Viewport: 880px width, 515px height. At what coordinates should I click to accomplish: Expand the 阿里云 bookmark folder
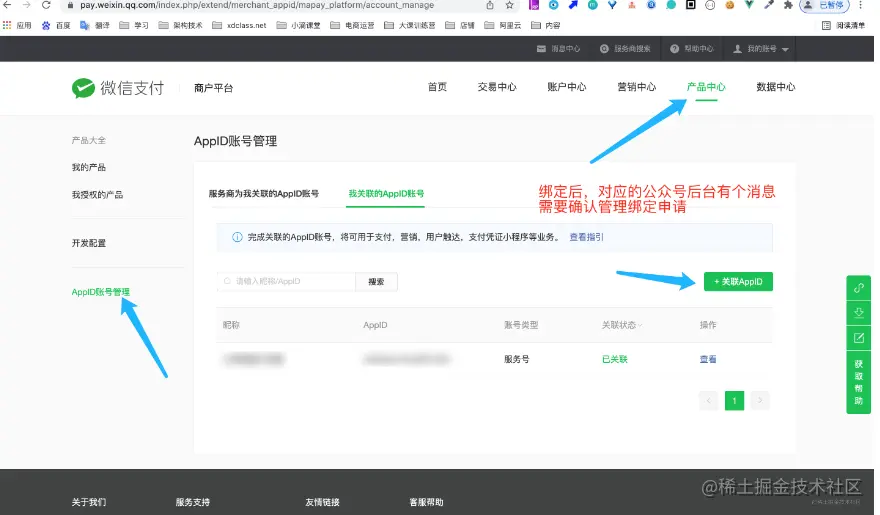pyautogui.click(x=503, y=25)
